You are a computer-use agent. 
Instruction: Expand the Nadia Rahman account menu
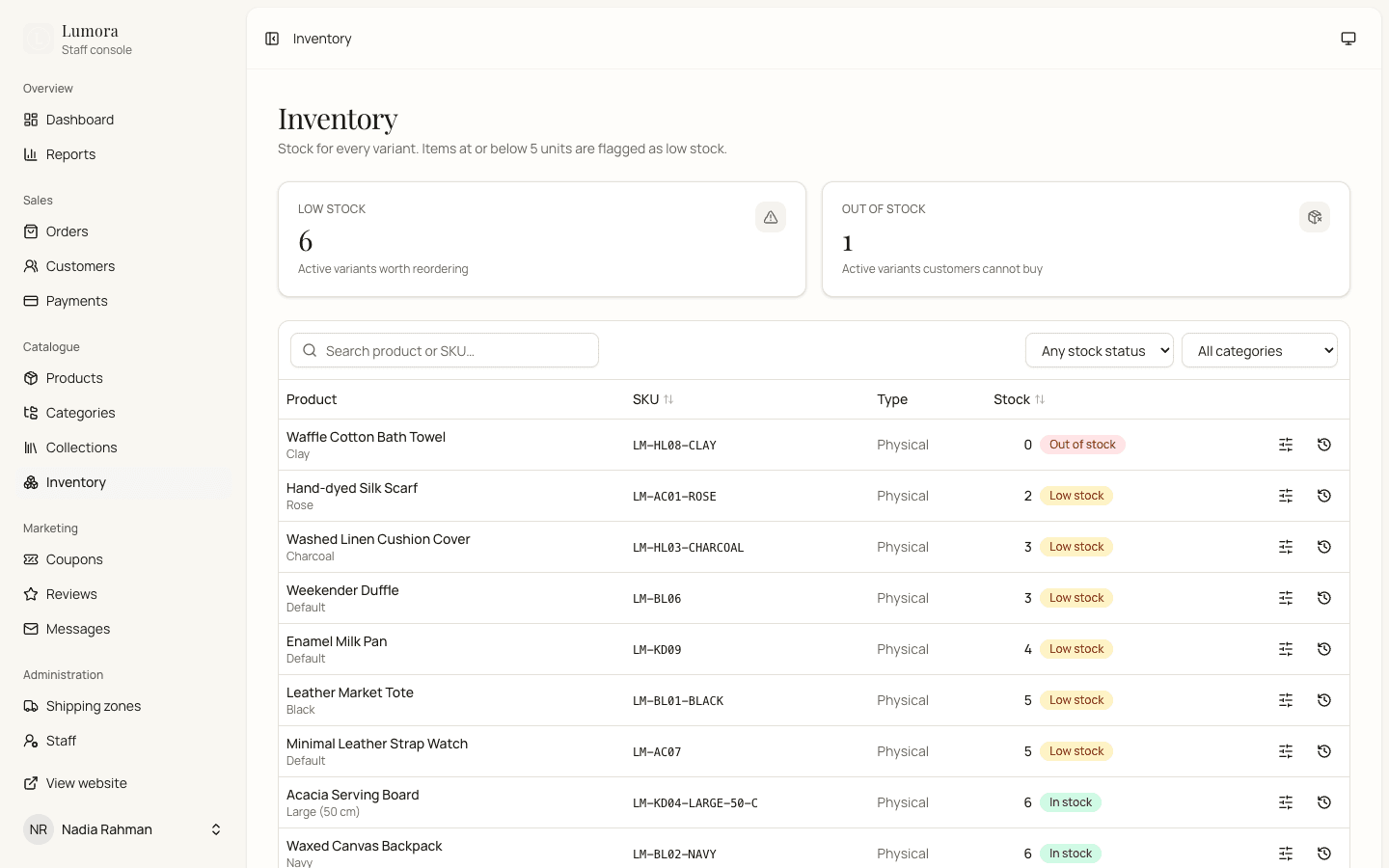[123, 829]
